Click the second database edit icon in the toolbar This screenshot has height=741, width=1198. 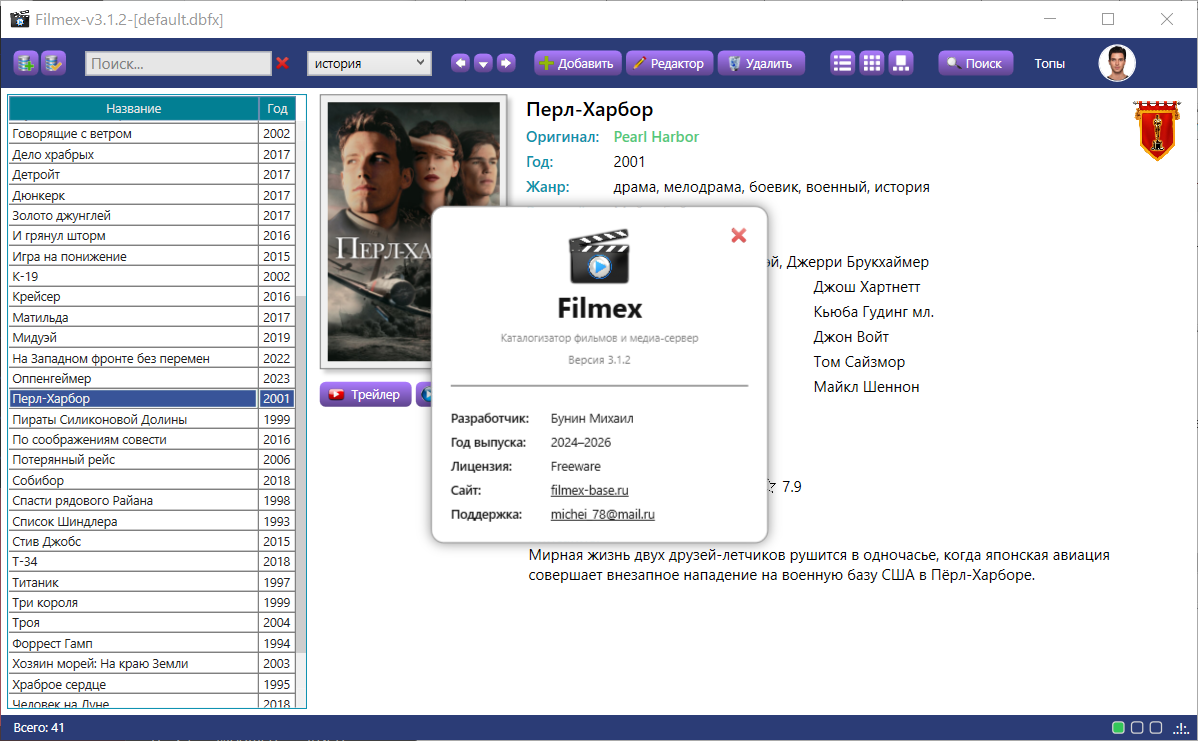pos(53,63)
